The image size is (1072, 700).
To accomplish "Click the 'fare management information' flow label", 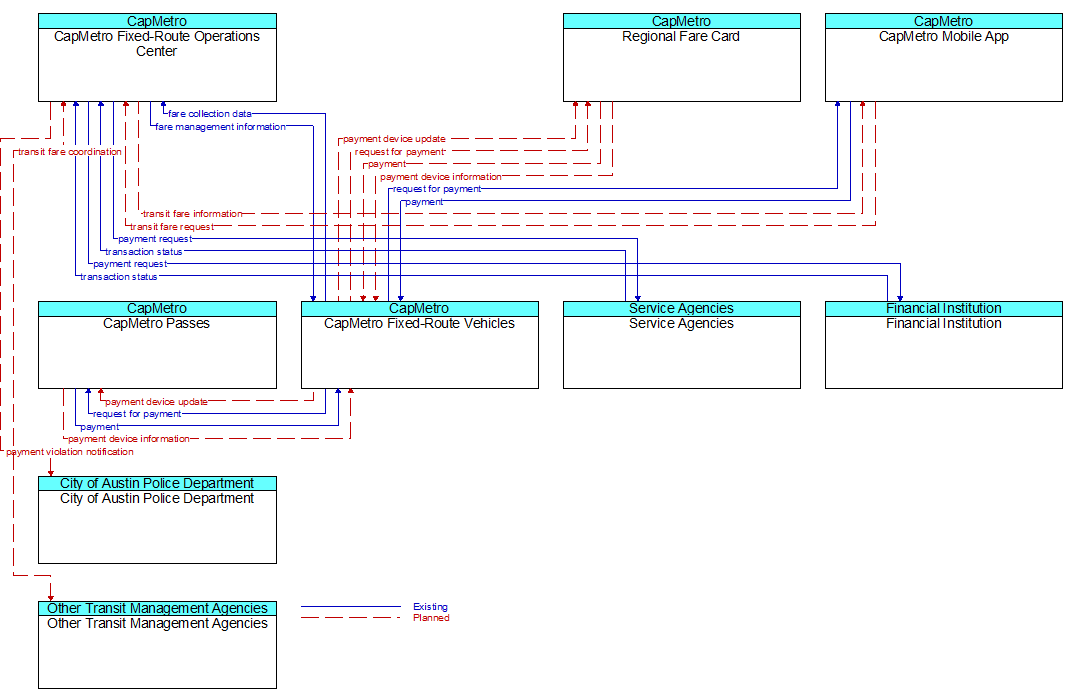I will 220,126.
